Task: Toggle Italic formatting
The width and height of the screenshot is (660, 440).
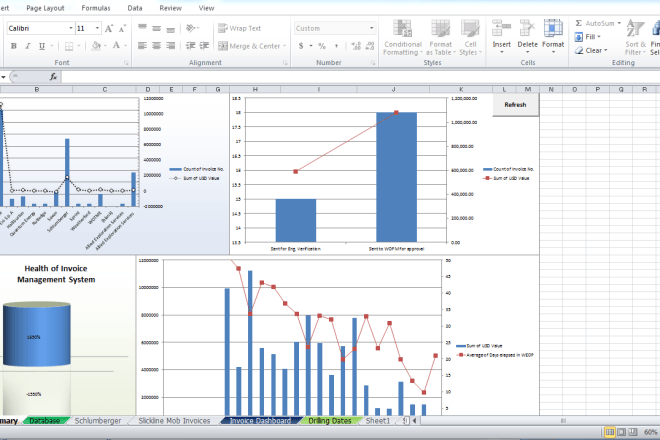Action: (x=28, y=46)
